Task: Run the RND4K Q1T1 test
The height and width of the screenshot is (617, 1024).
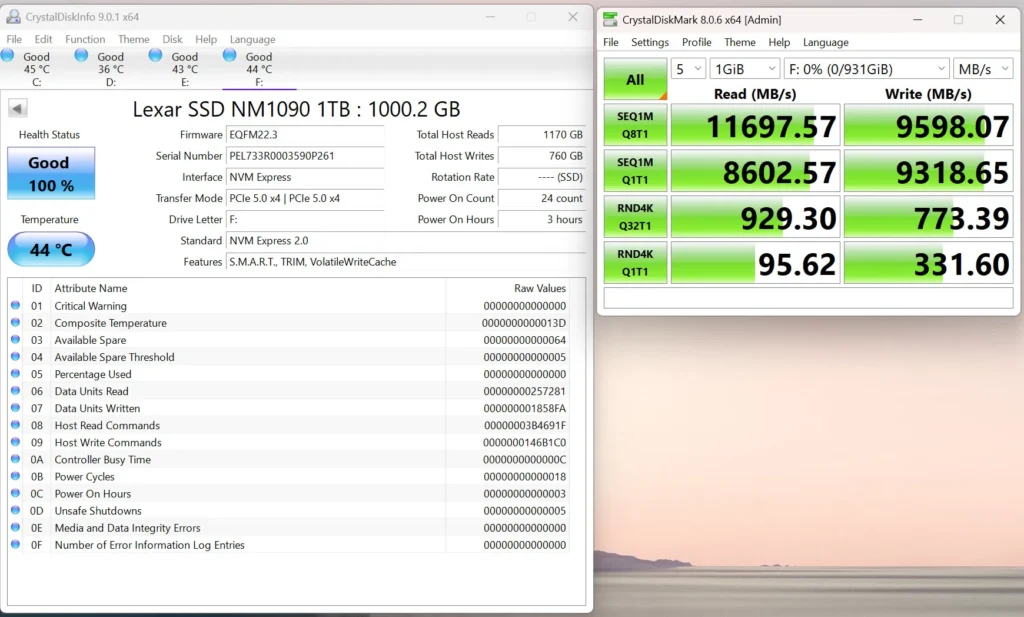Action: (x=635, y=262)
